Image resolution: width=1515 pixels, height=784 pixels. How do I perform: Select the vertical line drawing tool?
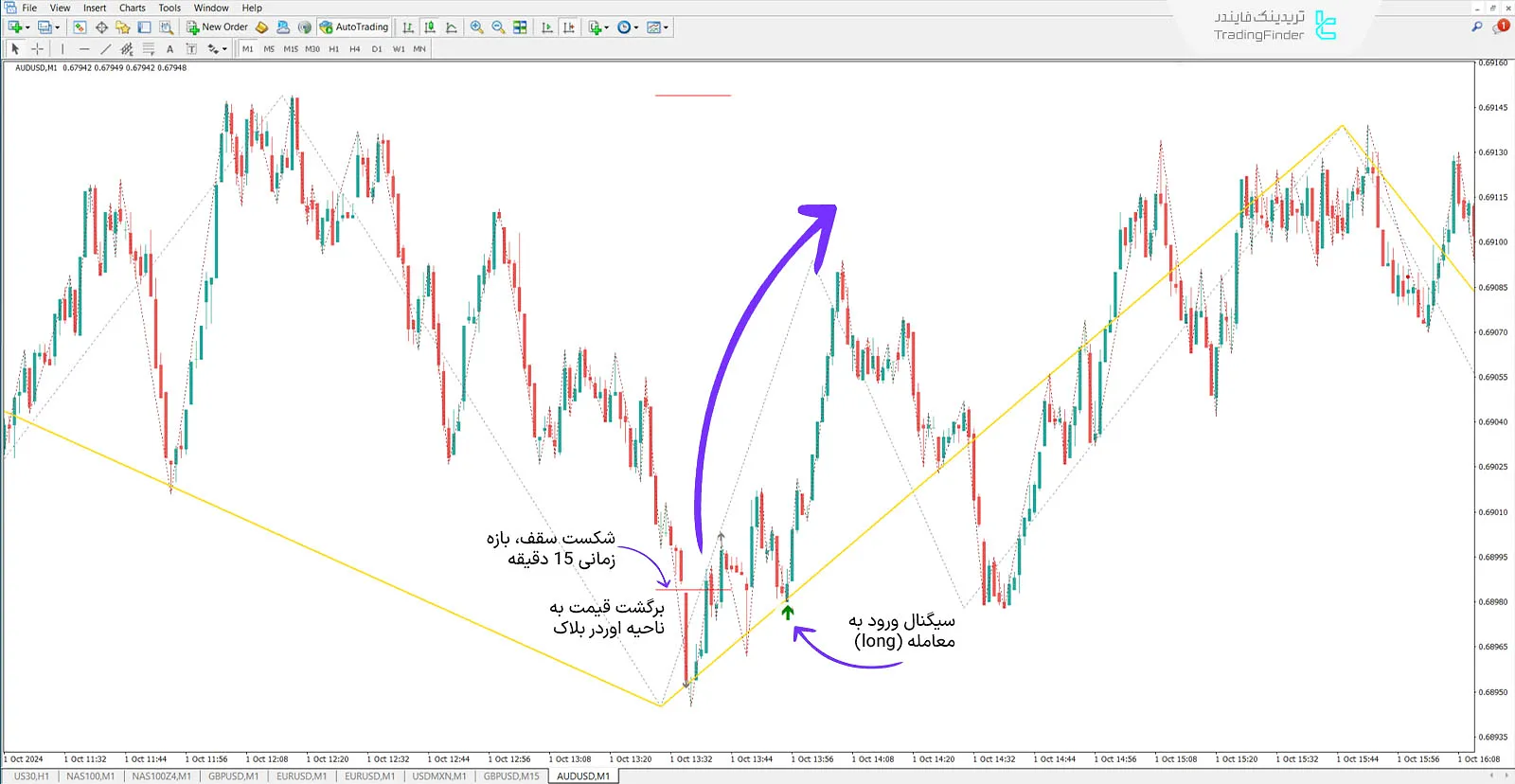pyautogui.click(x=62, y=48)
